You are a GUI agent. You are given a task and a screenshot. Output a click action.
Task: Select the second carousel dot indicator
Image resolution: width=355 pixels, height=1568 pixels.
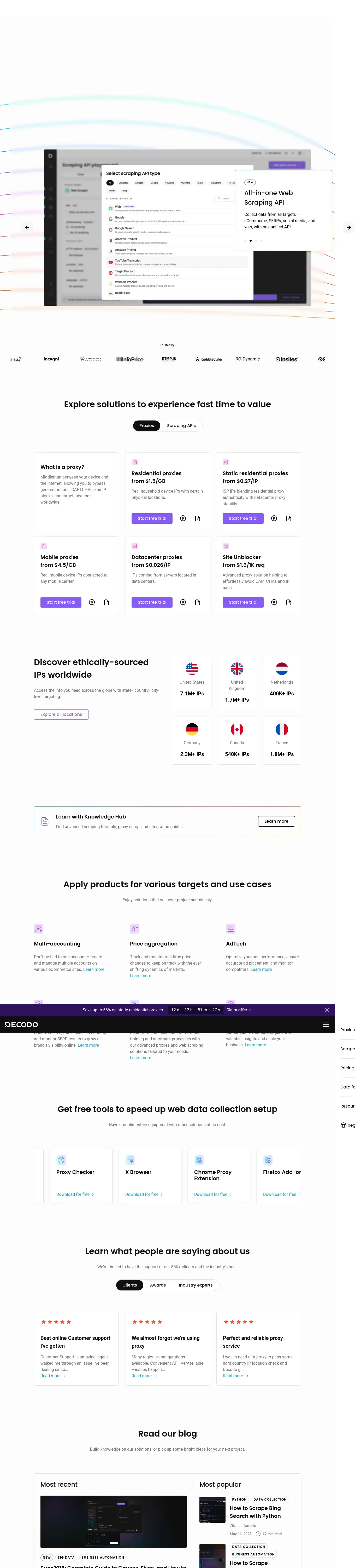pyautogui.click(x=250, y=240)
